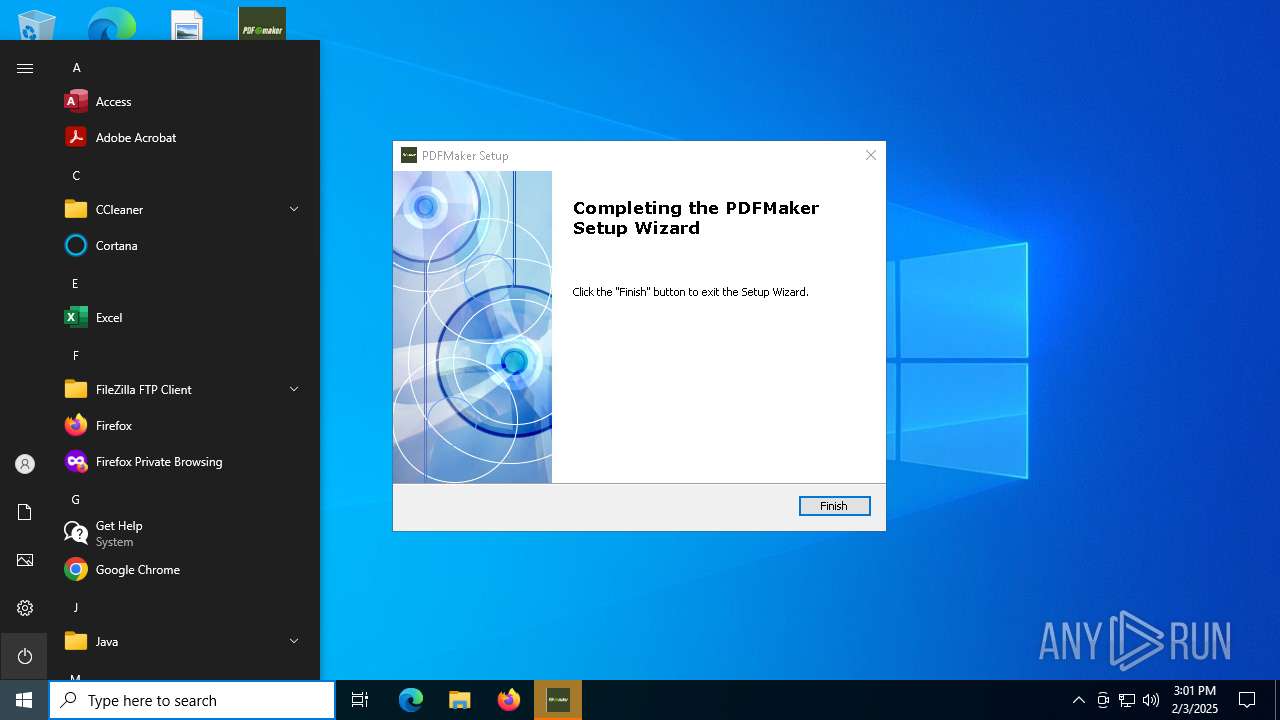Open Settings gear in Start sidebar

pyautogui.click(x=25, y=608)
